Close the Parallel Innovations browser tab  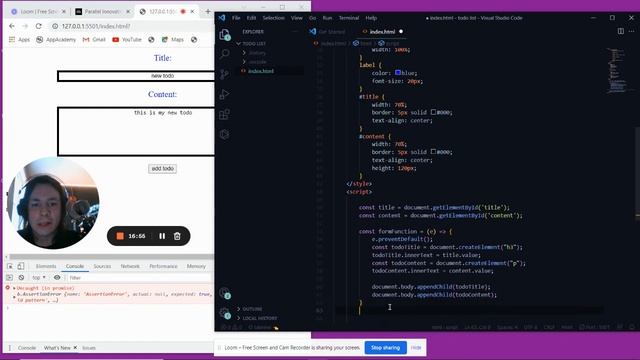128,11
